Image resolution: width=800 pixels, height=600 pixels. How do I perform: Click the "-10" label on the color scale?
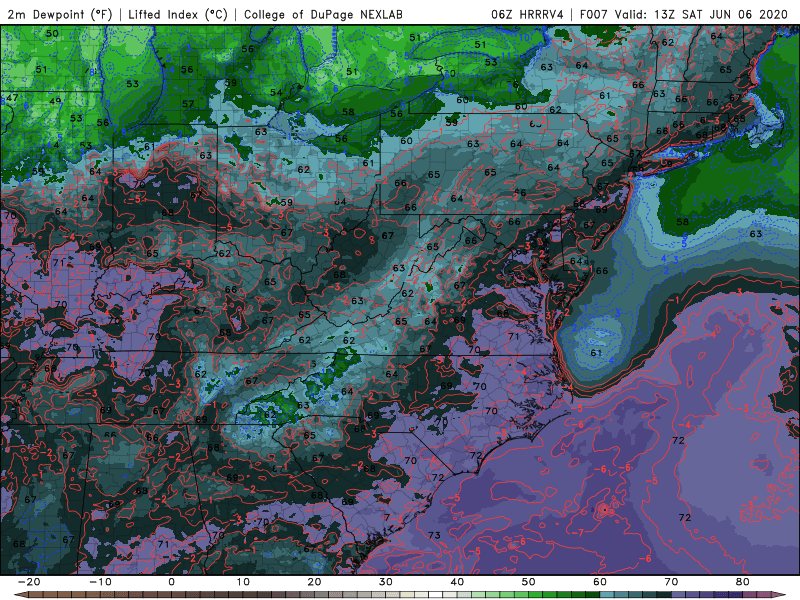(100, 582)
